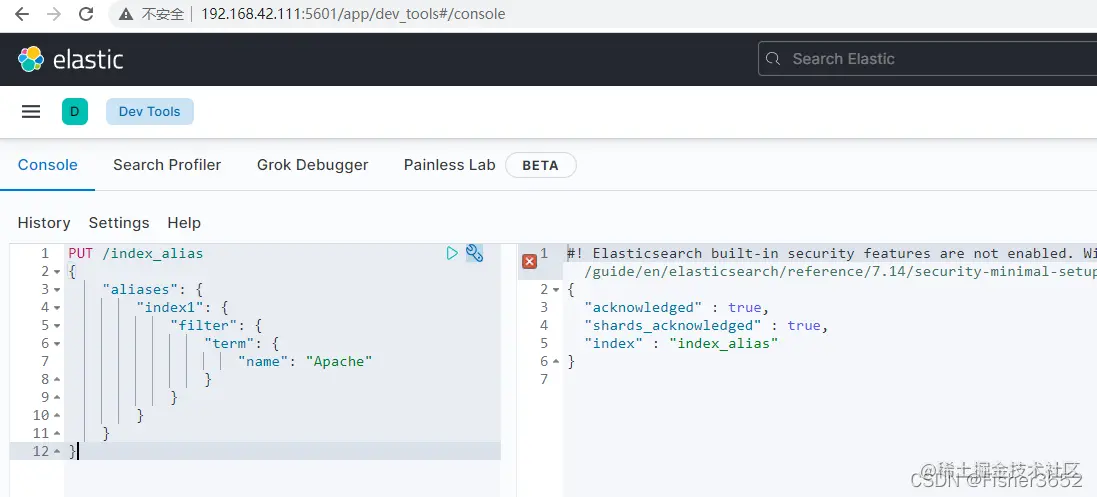Click fold arrow at response line 6

(556, 361)
